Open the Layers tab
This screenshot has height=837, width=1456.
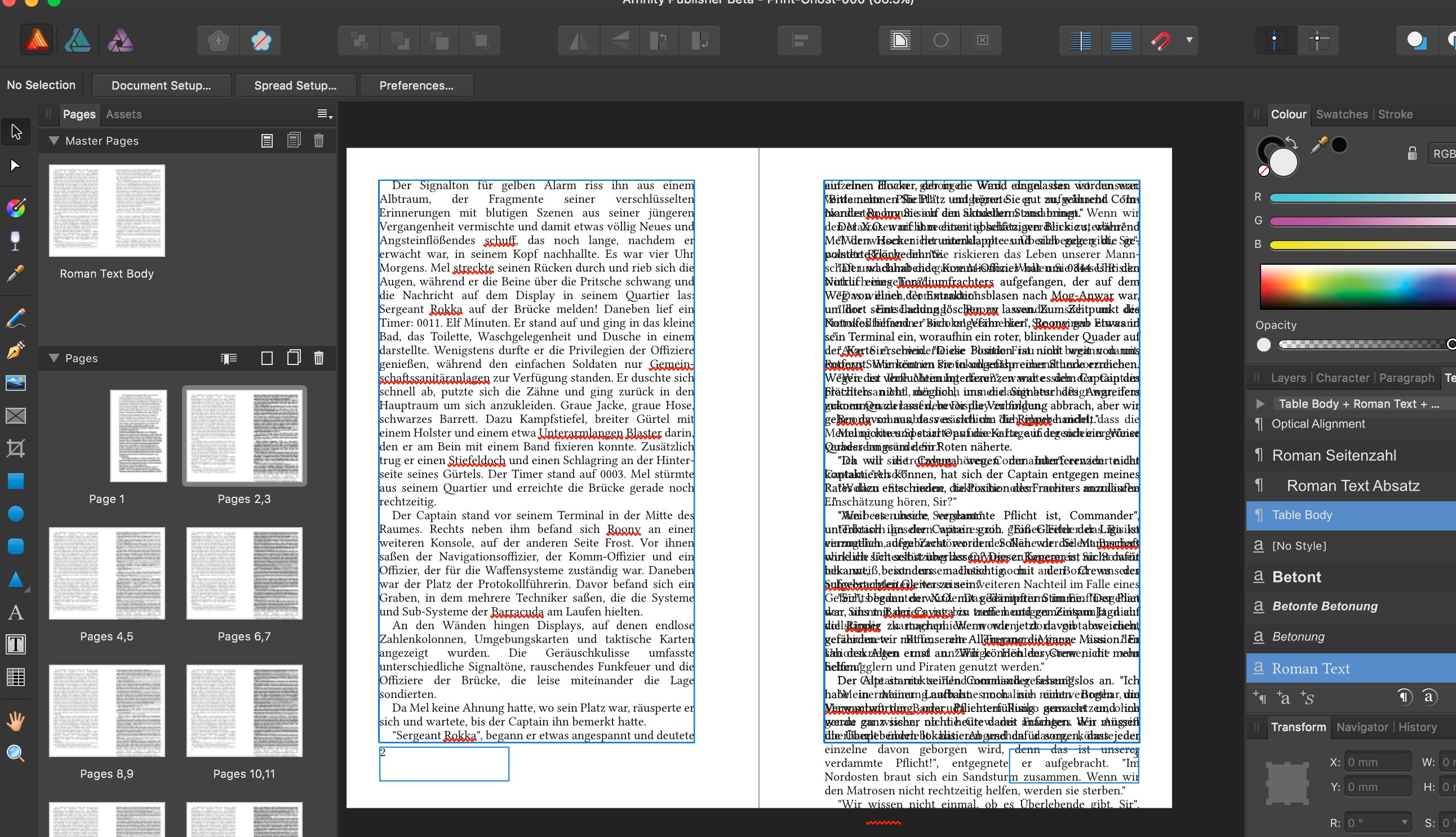(x=1288, y=378)
